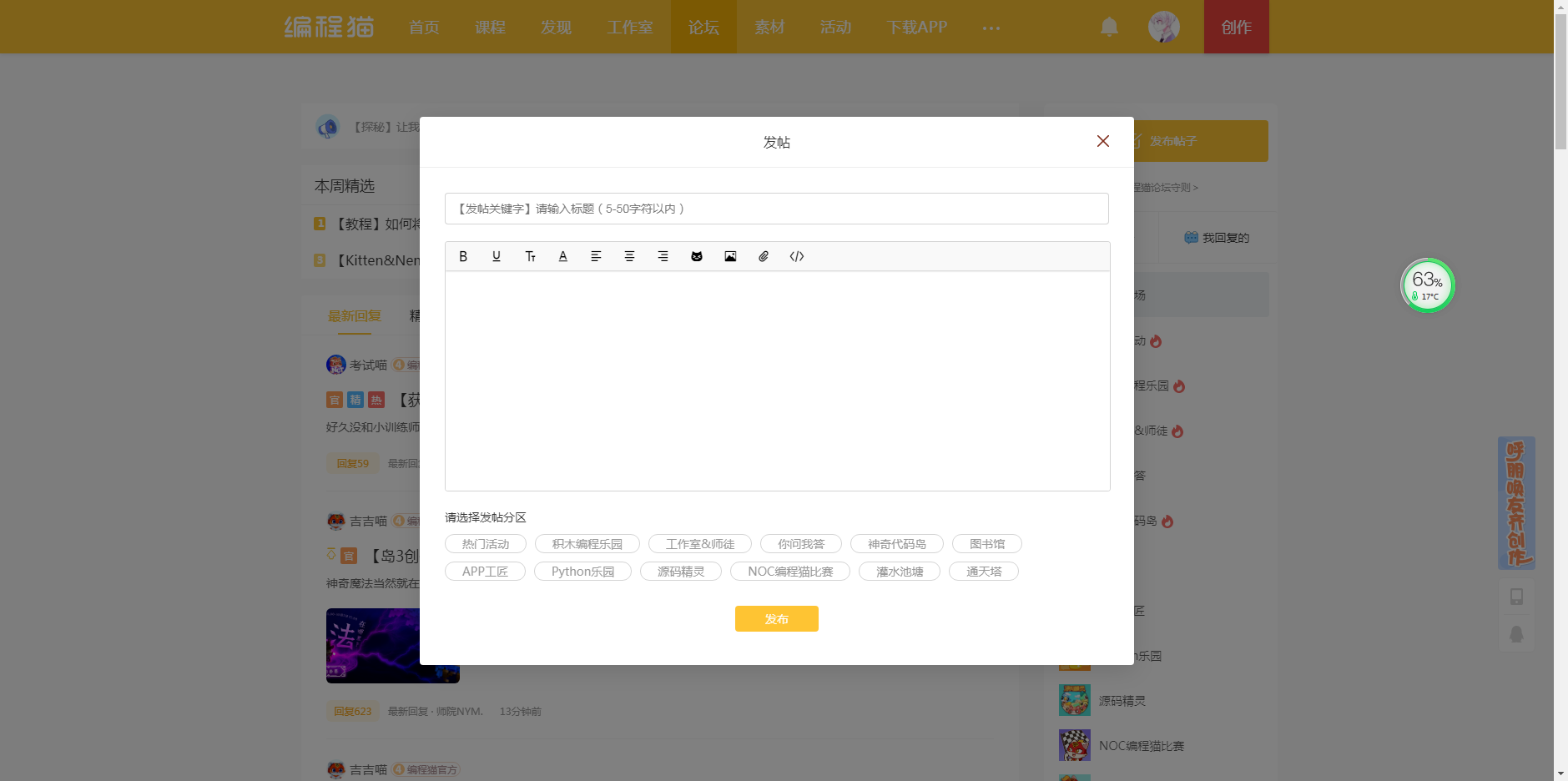Click the post title input field
The image size is (1568, 781).
pyautogui.click(x=777, y=209)
